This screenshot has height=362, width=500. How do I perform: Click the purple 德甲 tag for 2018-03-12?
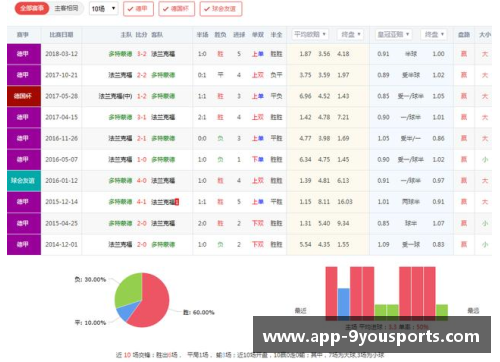point(24,54)
